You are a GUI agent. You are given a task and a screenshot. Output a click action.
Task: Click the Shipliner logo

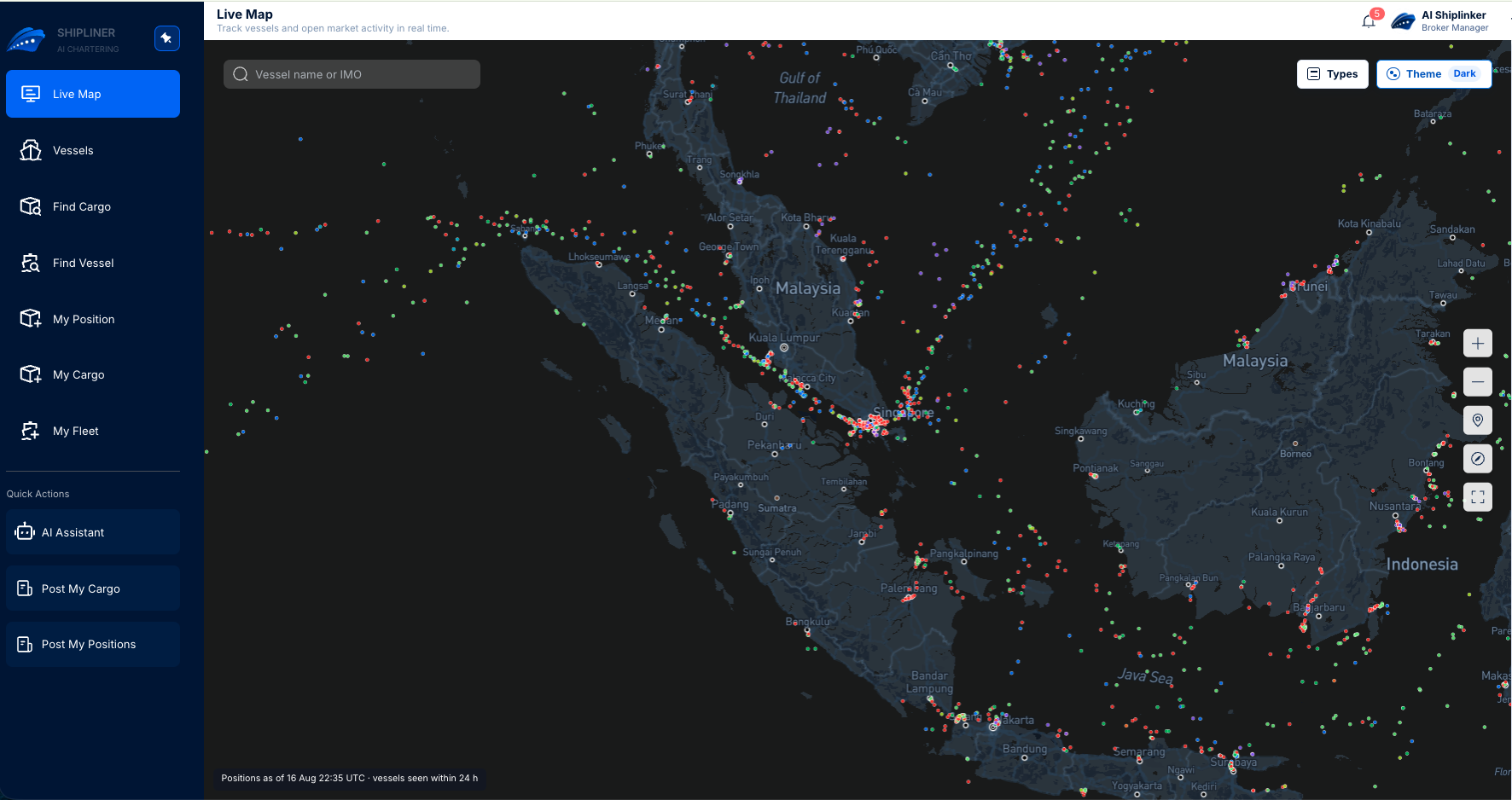tap(26, 40)
